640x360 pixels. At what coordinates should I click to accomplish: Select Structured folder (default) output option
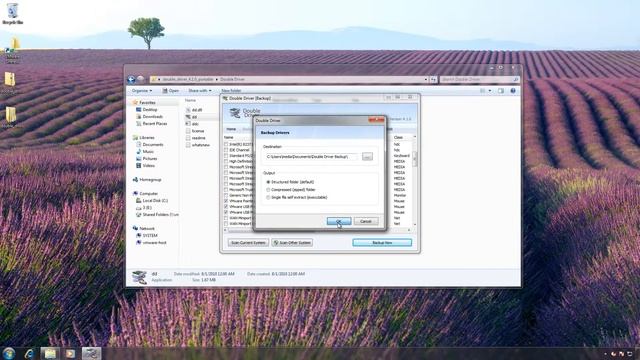tap(290, 182)
